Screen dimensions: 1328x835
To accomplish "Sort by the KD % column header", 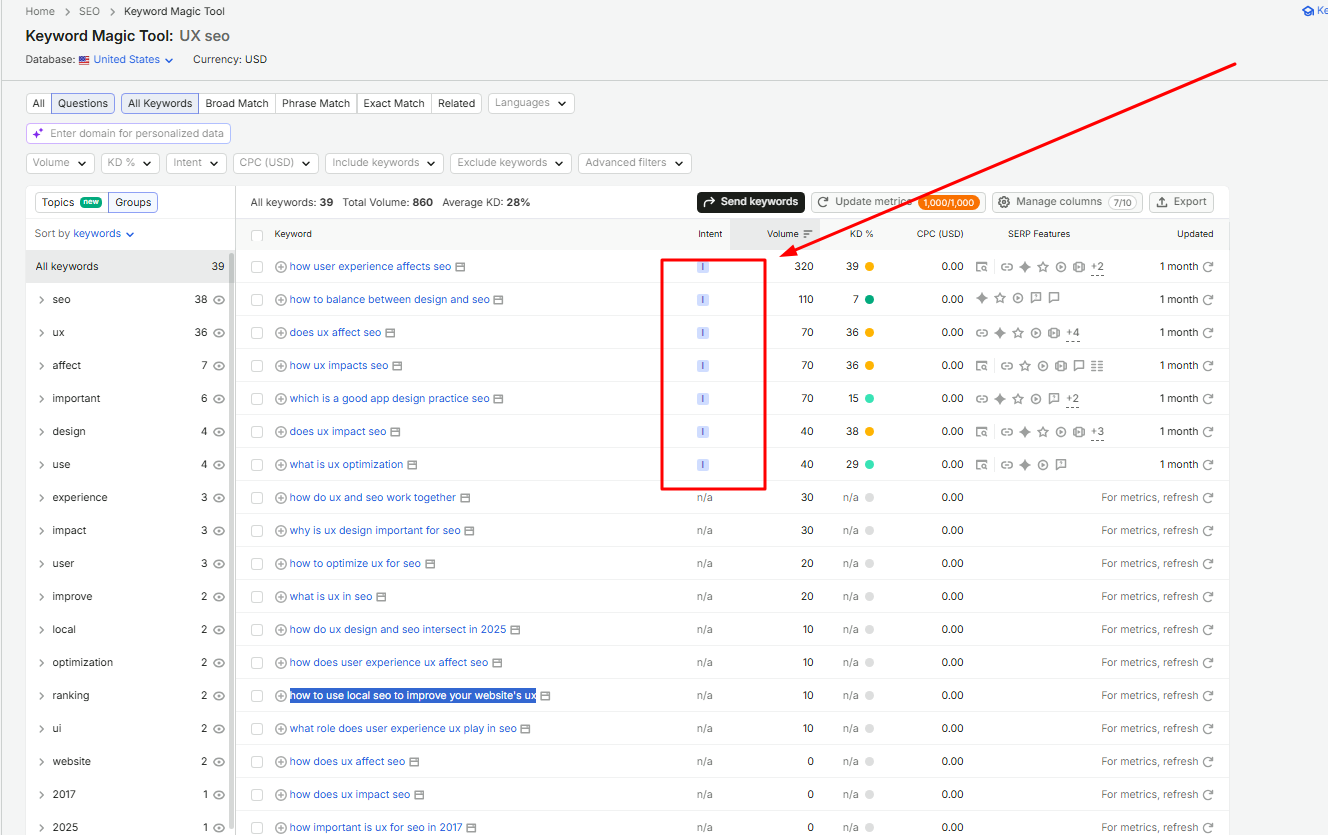I will pyautogui.click(x=861, y=234).
